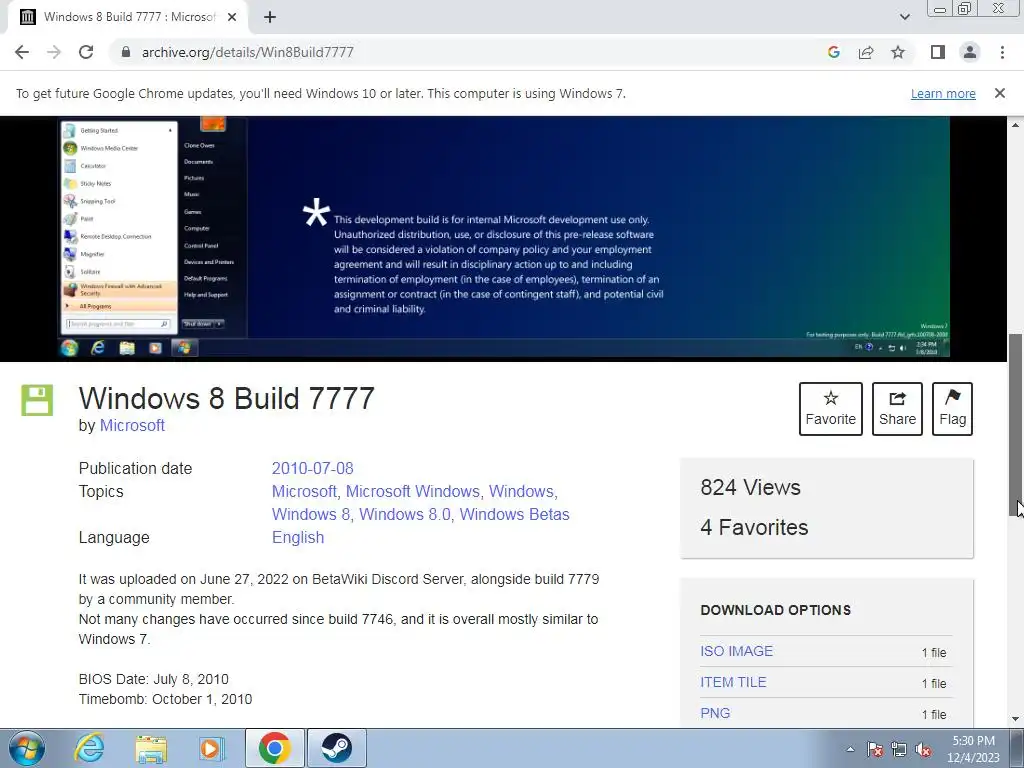Click the muted volume tray icon

click(x=923, y=749)
